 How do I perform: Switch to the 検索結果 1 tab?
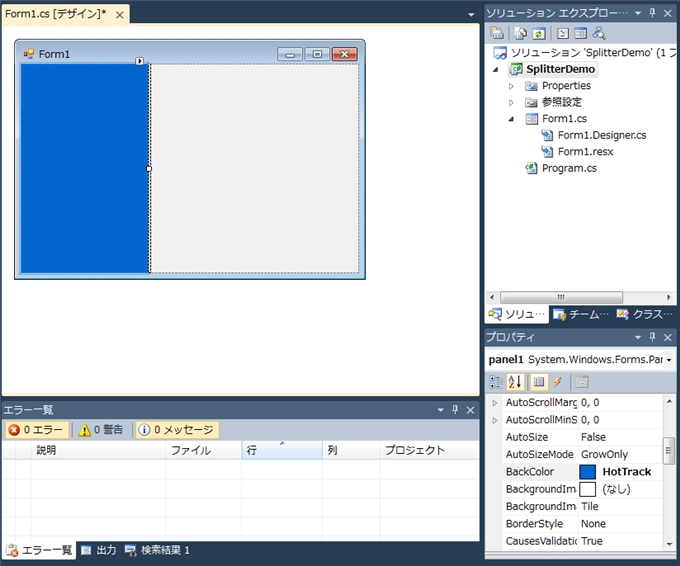tap(157, 550)
